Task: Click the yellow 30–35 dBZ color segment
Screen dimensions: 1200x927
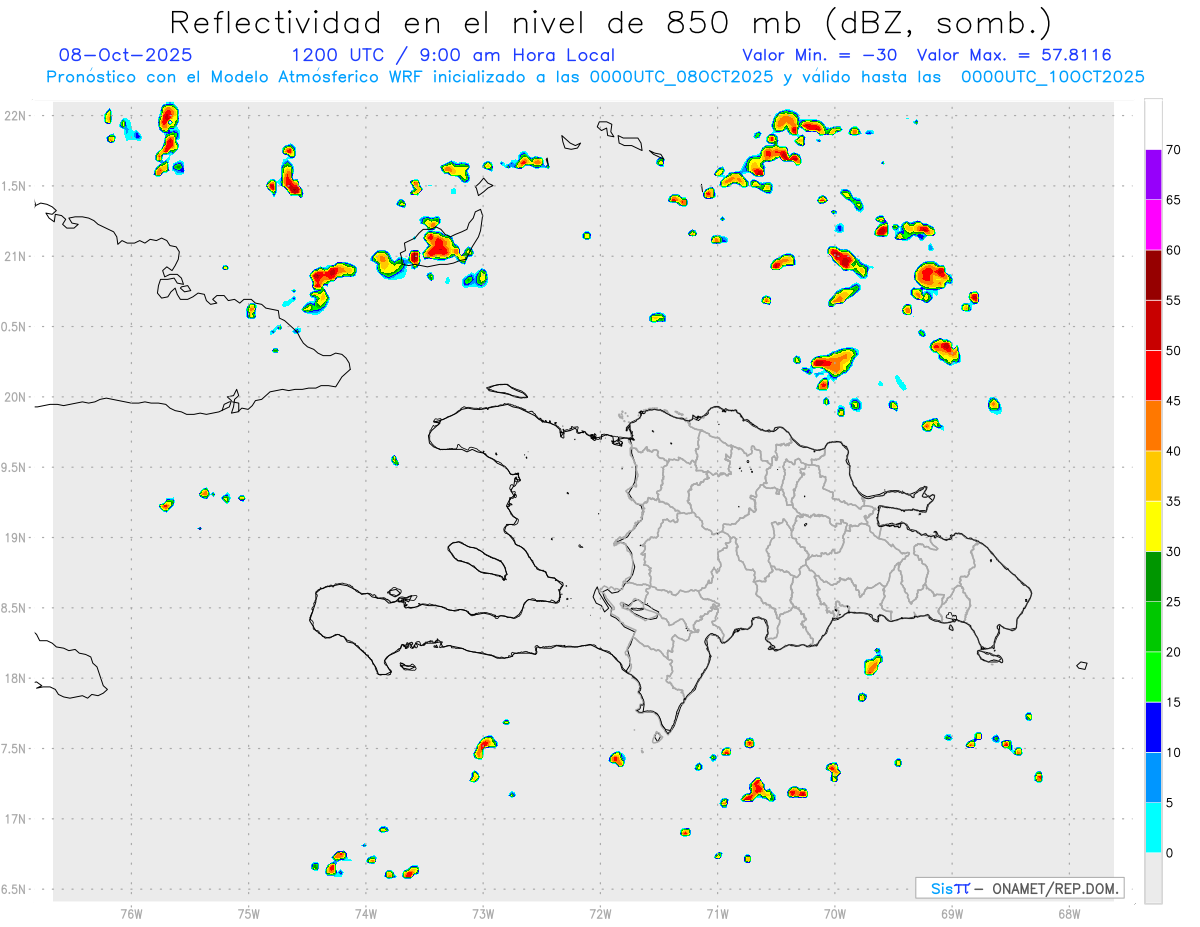Action: click(x=1153, y=526)
